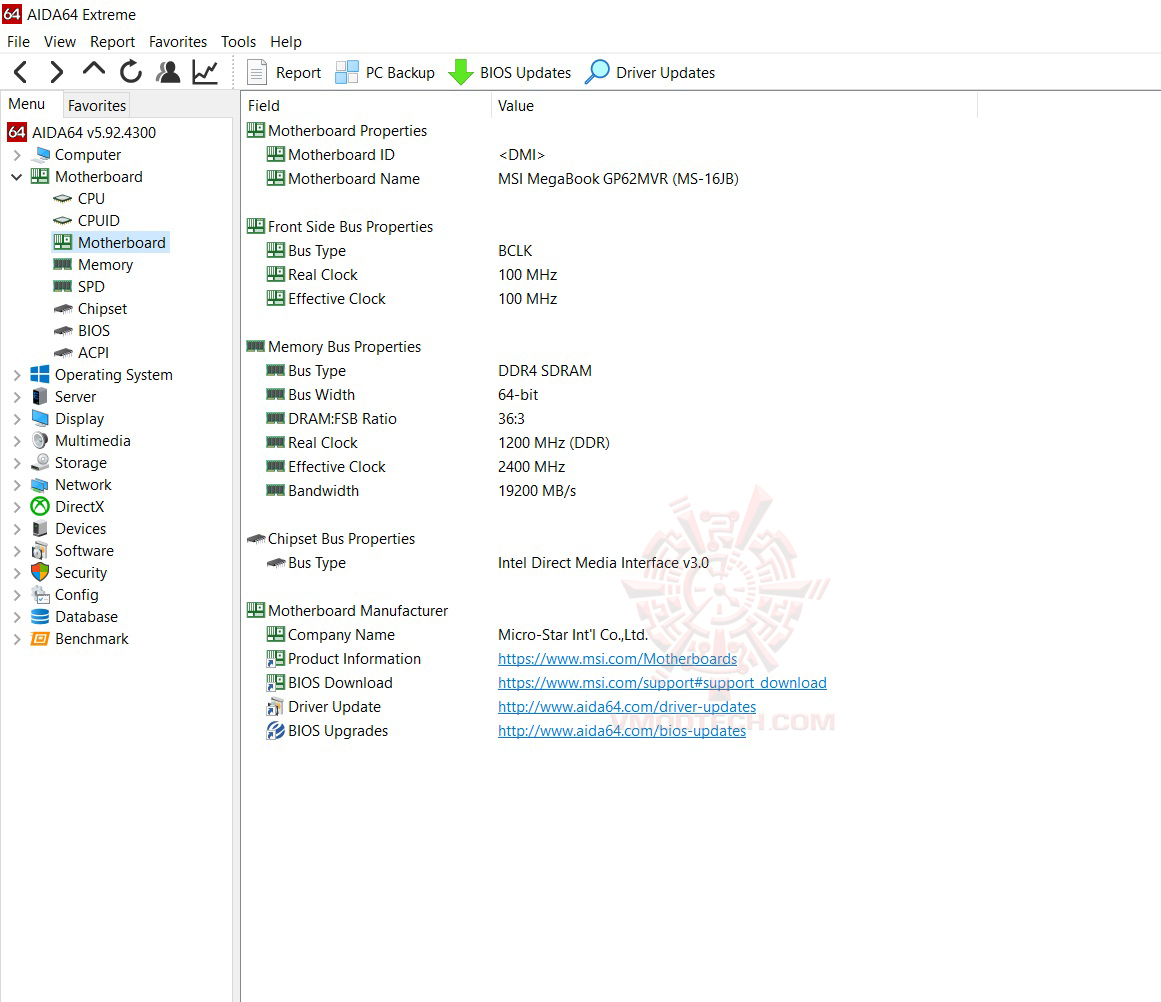Screen dimensions: 1161x1002
Task: Refresh the page with the circular arrow icon
Action: click(130, 72)
